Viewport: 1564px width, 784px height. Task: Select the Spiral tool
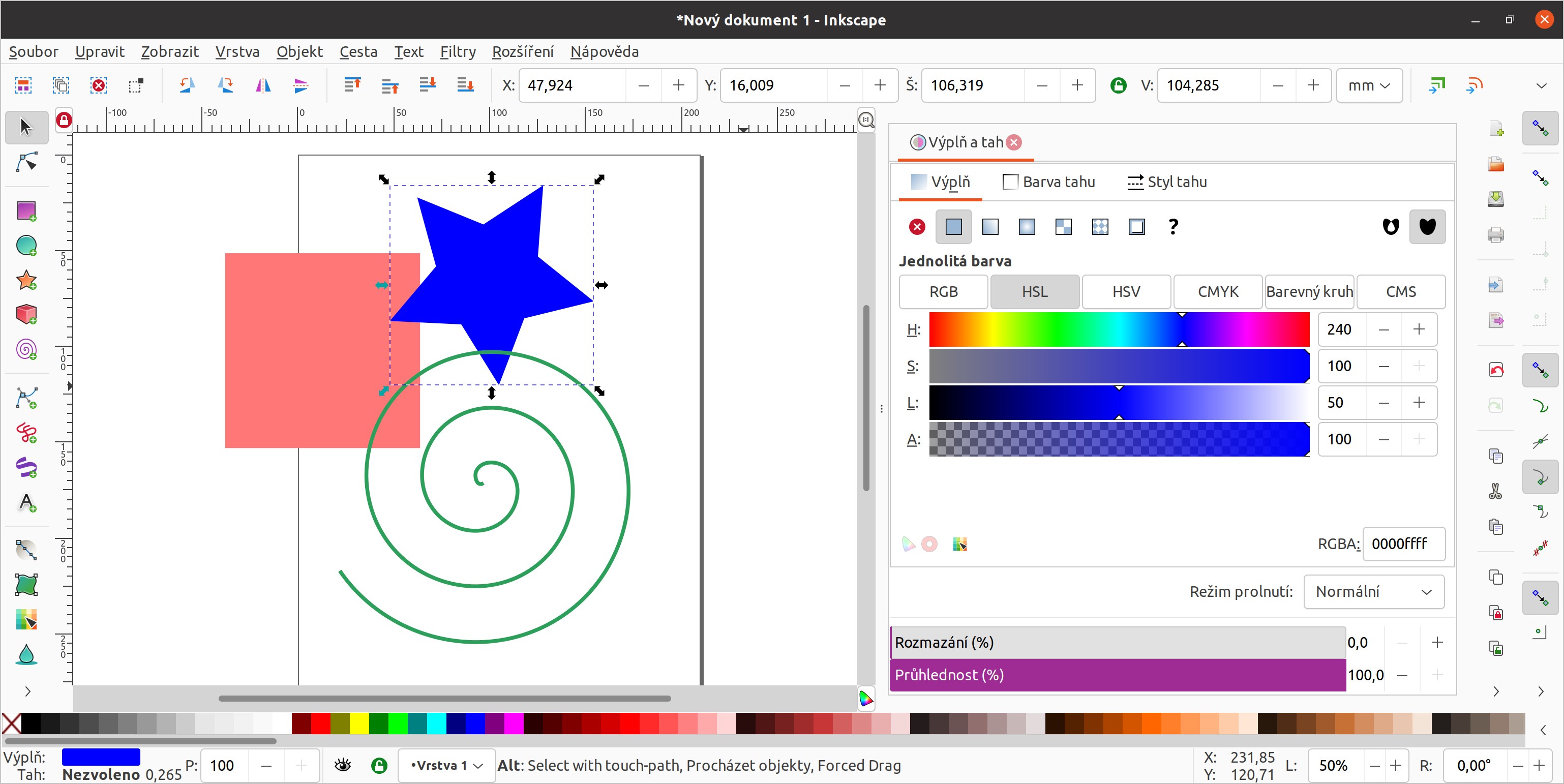point(26,349)
